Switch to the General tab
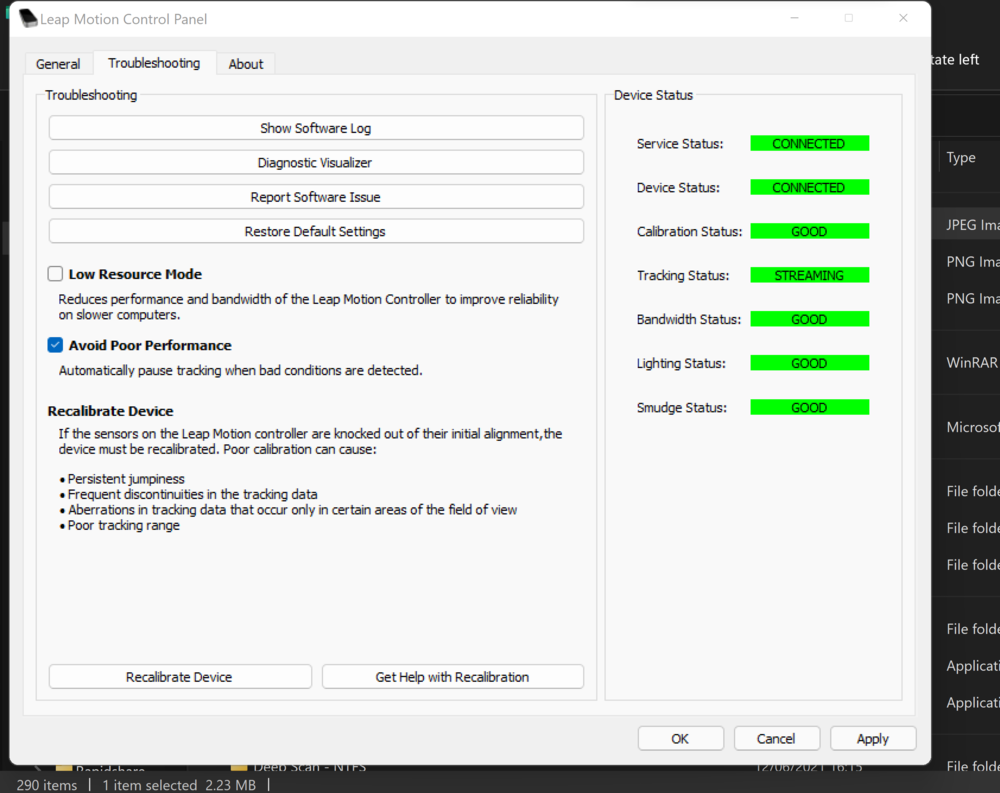The height and width of the screenshot is (793, 1000). (x=58, y=63)
